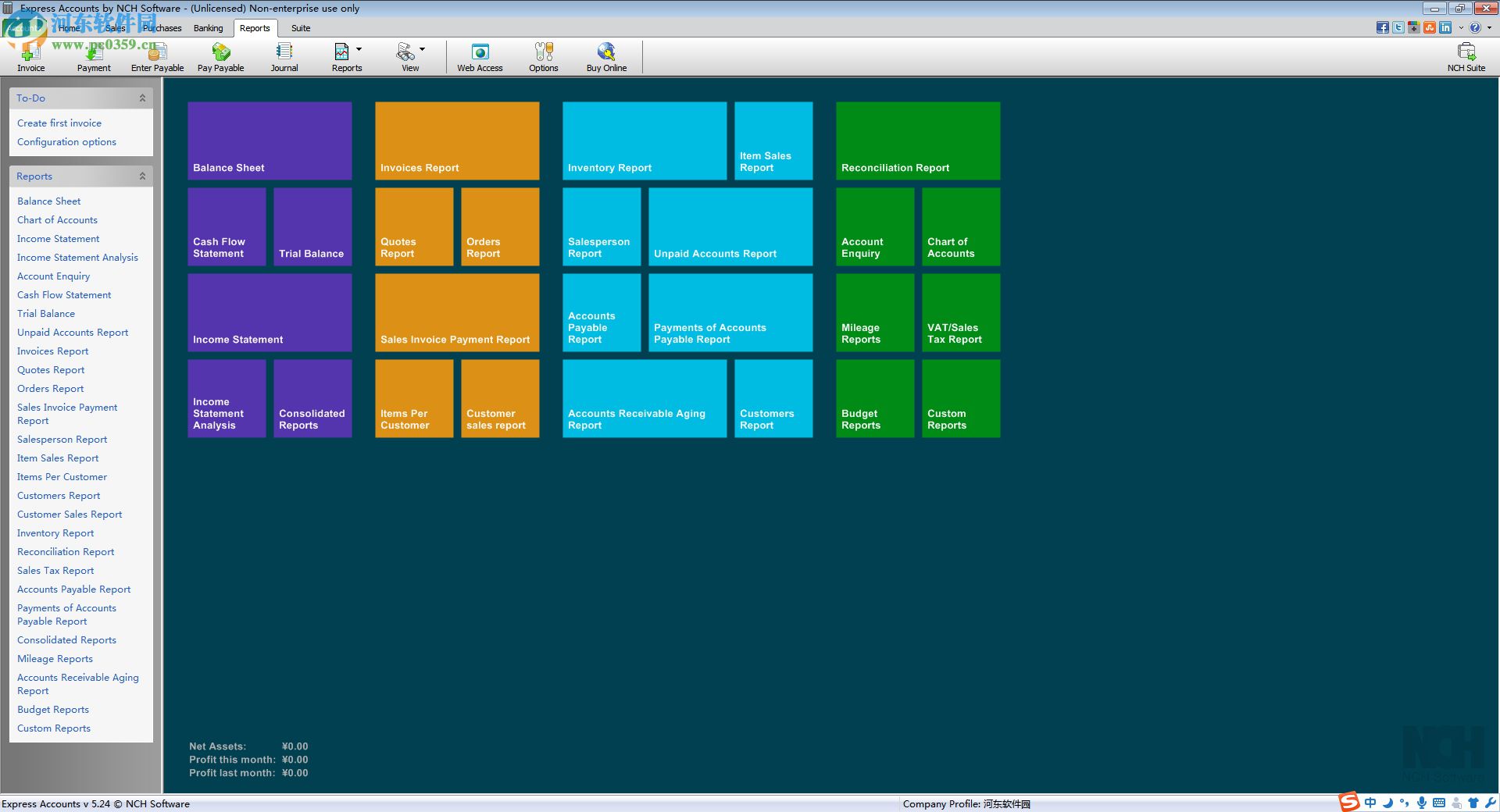Image resolution: width=1500 pixels, height=812 pixels.
Task: Click the Sogou input method tray icon
Action: pyautogui.click(x=1349, y=802)
